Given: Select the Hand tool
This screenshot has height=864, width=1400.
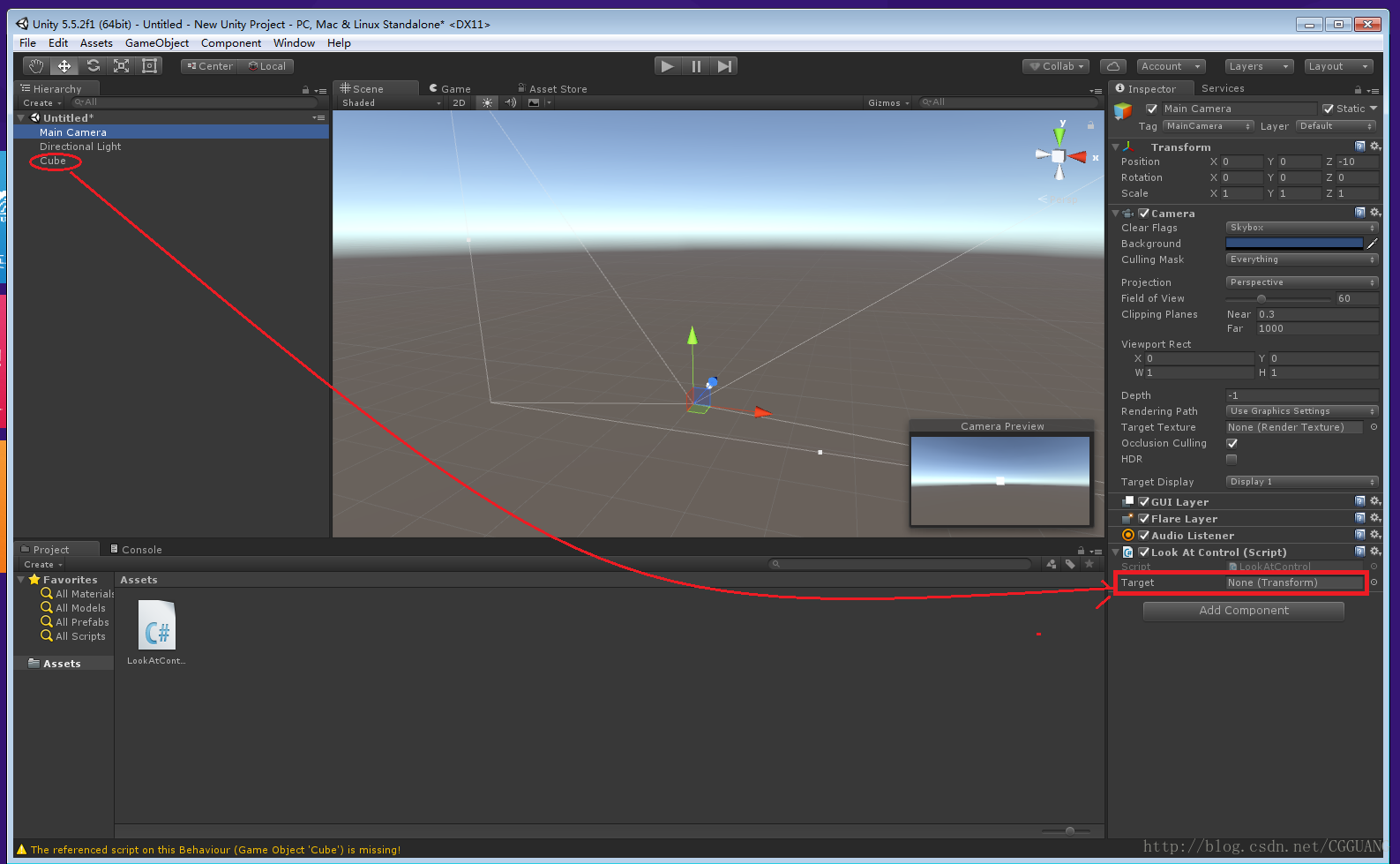Looking at the screenshot, I should [x=35, y=66].
